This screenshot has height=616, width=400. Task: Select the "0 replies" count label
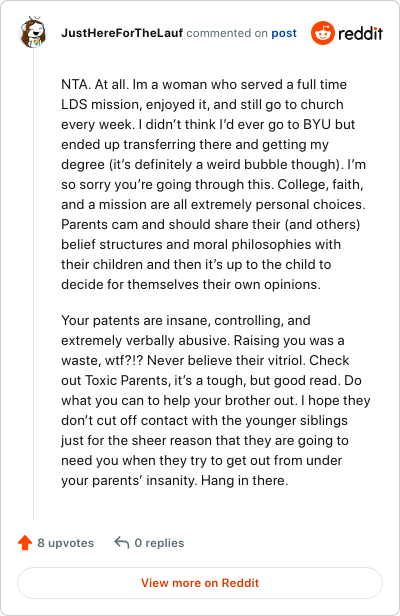pos(159,543)
